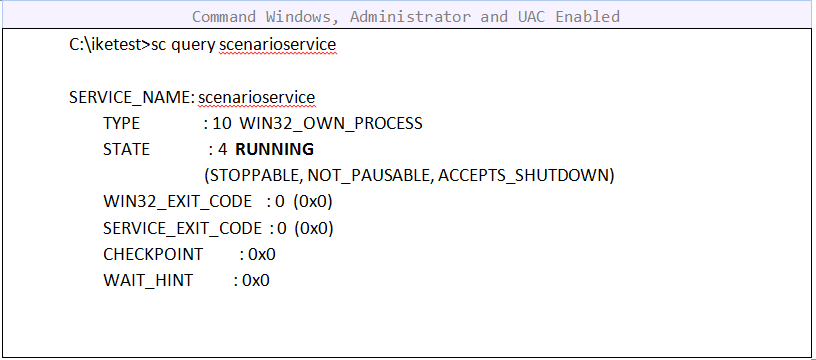Click the C:\iketest> prompt

[110, 45]
